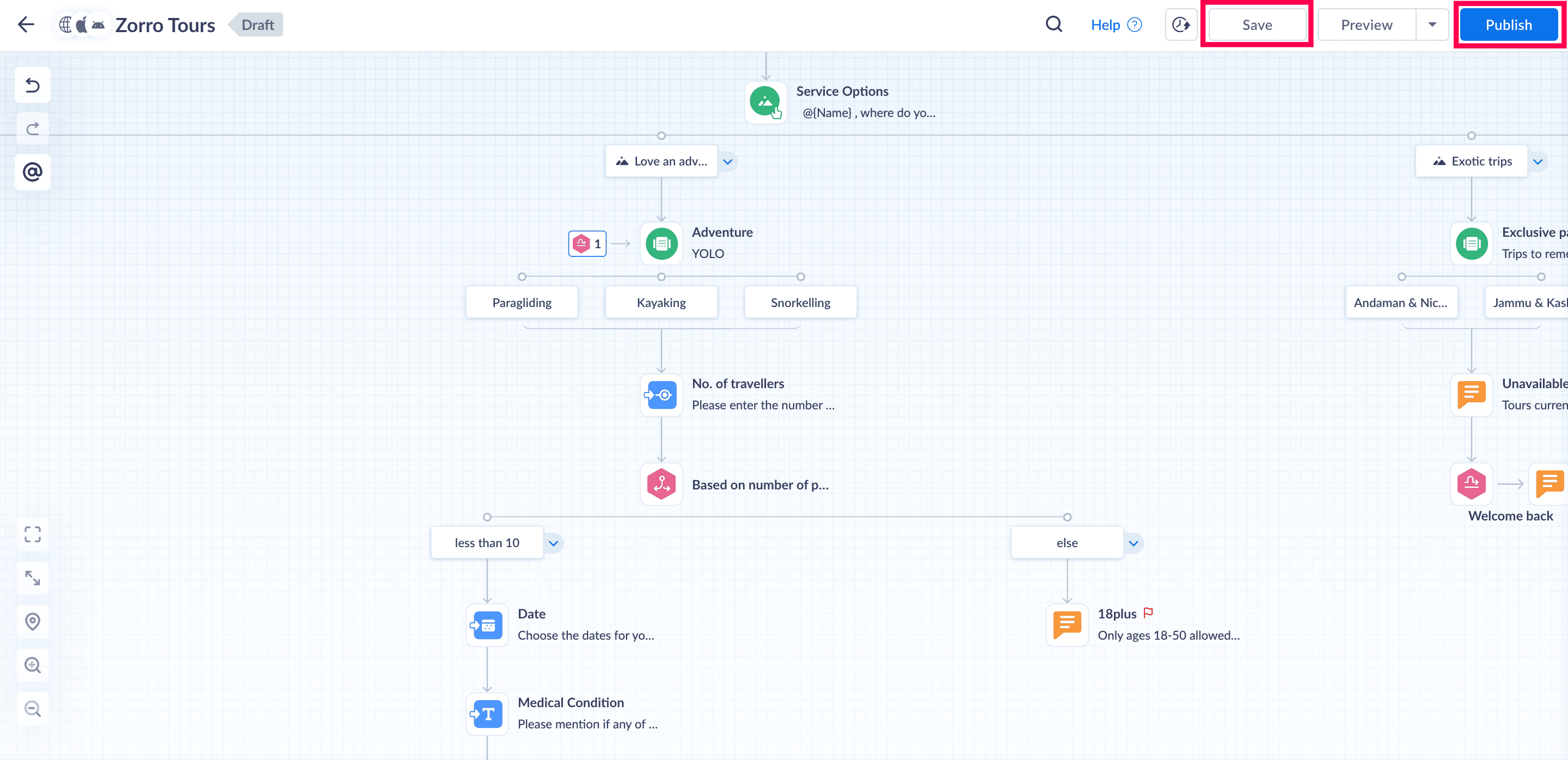Zoom out of the flow canvas

[33, 708]
